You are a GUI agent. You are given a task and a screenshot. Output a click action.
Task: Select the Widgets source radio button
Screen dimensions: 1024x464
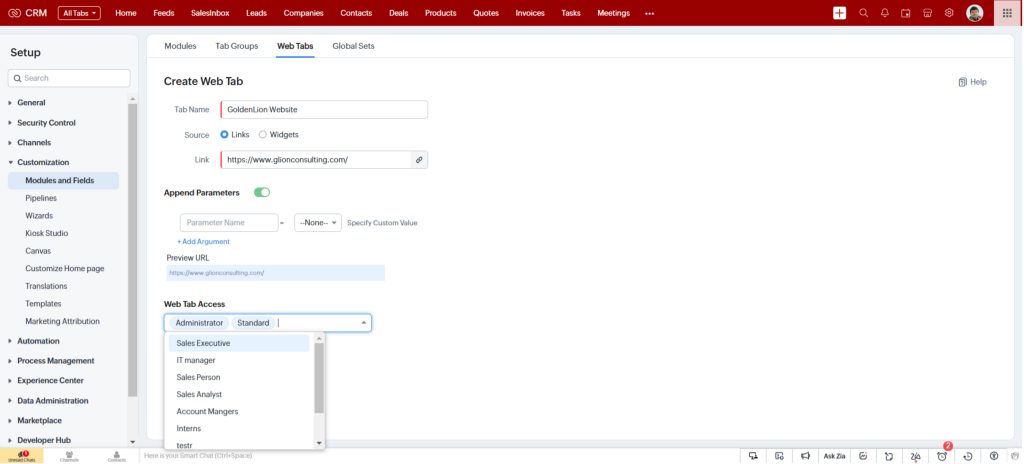click(x=263, y=134)
